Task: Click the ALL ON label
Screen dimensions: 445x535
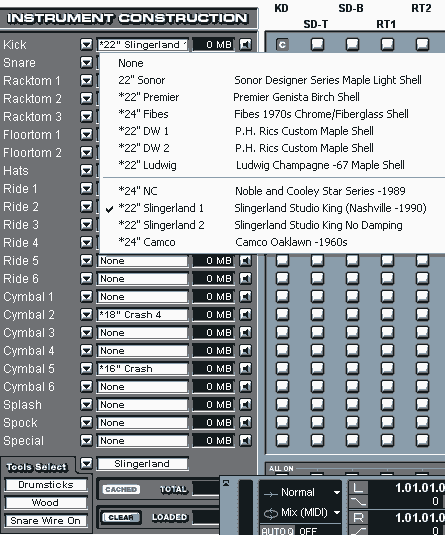Action: (281, 468)
